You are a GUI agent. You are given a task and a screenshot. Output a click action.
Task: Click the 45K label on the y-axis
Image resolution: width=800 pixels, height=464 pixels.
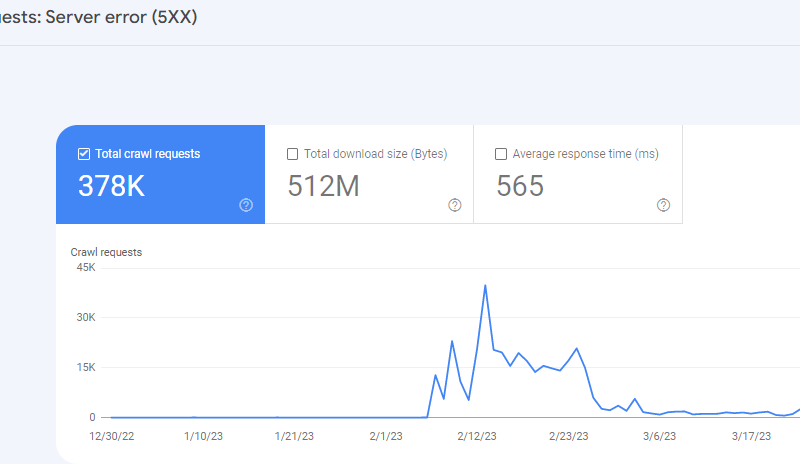pyautogui.click(x=85, y=267)
